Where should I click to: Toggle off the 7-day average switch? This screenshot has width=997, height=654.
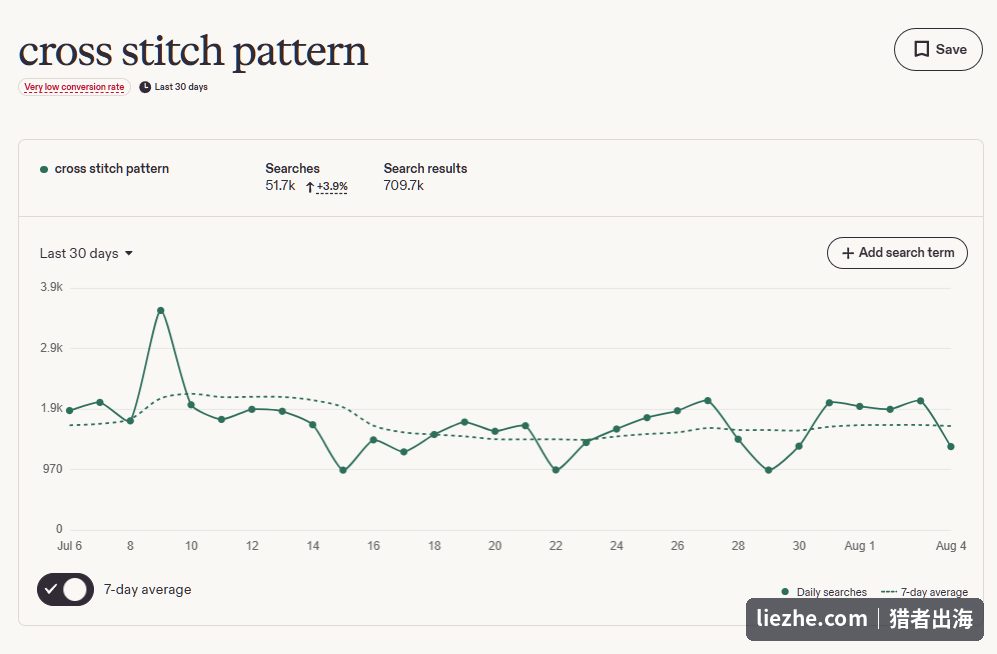tap(65, 589)
